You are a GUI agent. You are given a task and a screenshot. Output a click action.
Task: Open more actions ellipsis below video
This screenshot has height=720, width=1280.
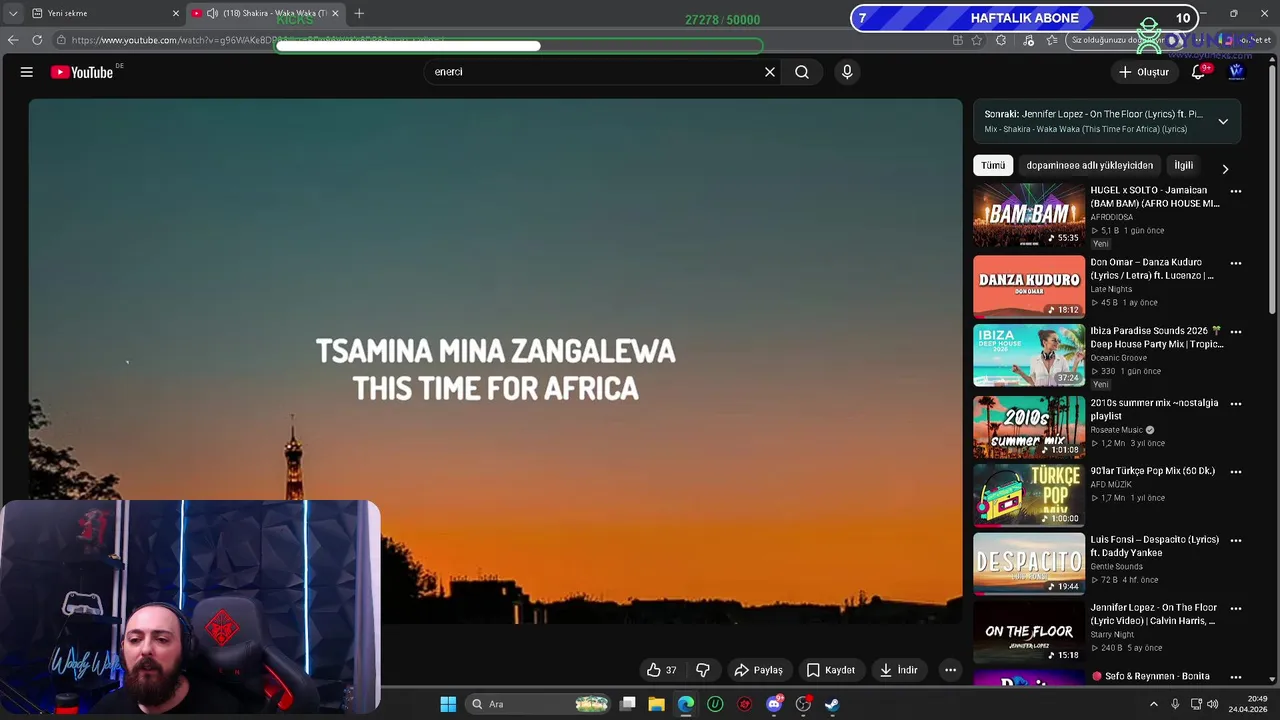tap(951, 670)
